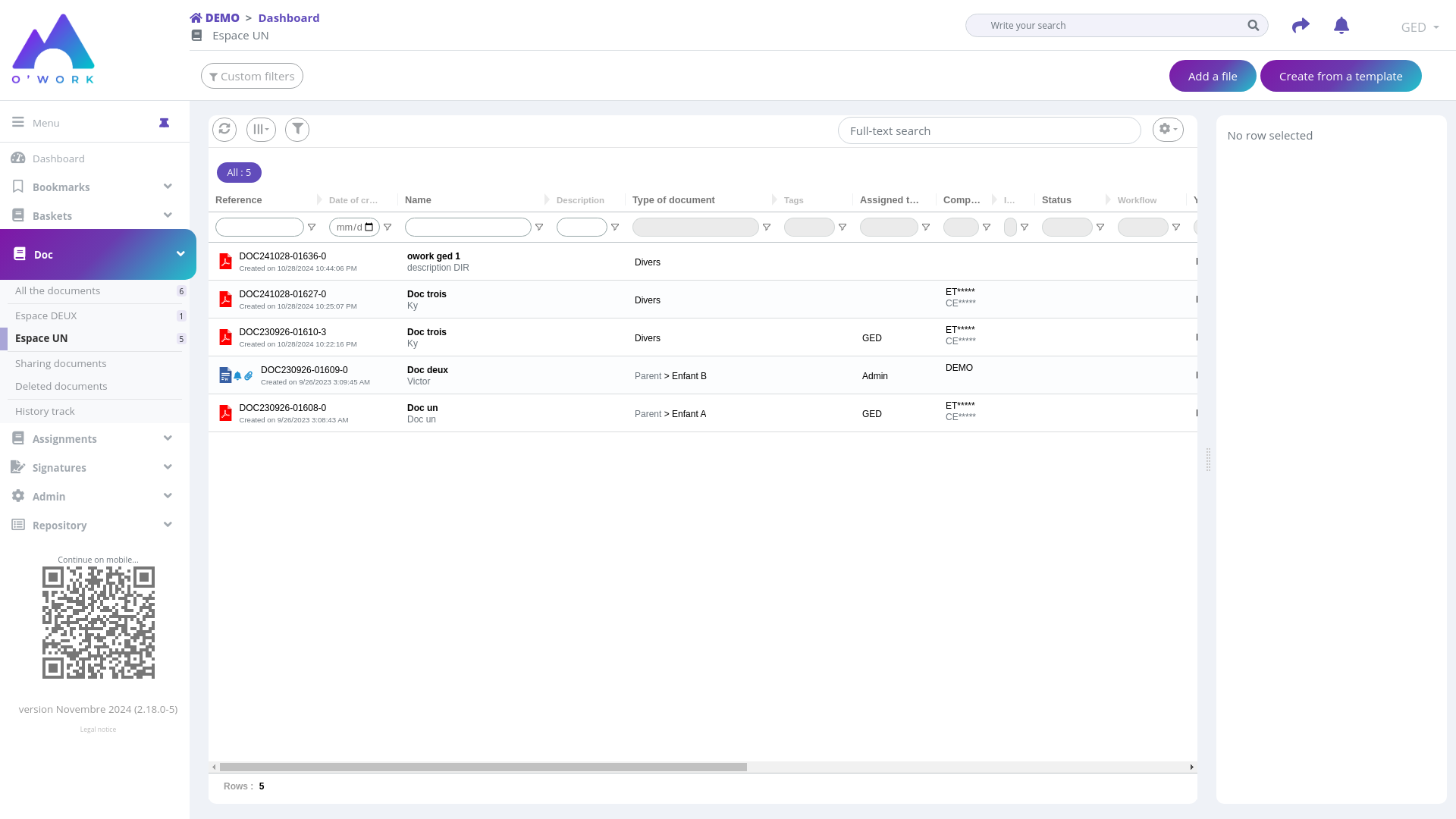Click the pin icon beside Menu
This screenshot has height=819, width=1456.
[x=164, y=123]
